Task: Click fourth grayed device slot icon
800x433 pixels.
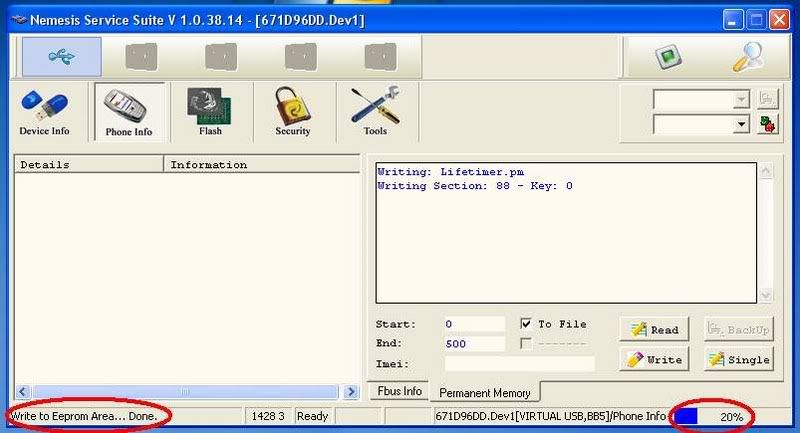Action: pyautogui.click(x=301, y=57)
